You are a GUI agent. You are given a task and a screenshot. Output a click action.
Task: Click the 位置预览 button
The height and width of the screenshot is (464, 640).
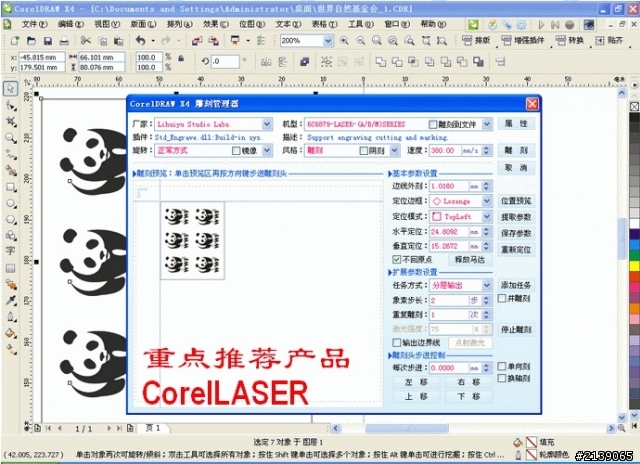coord(516,201)
